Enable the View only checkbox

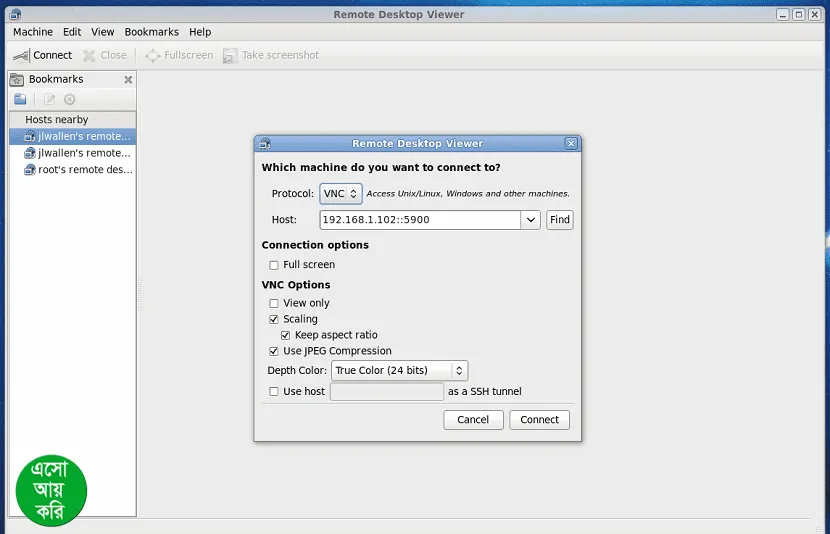coord(274,303)
